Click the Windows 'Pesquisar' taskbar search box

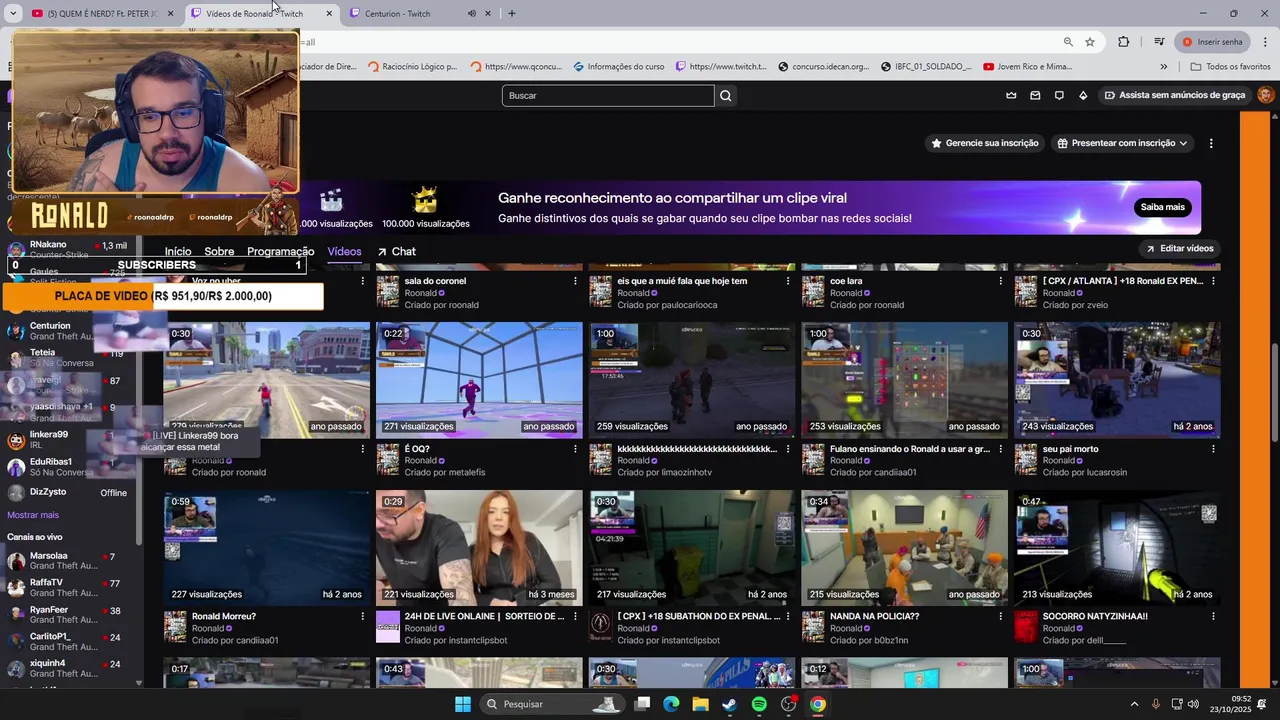[551, 704]
